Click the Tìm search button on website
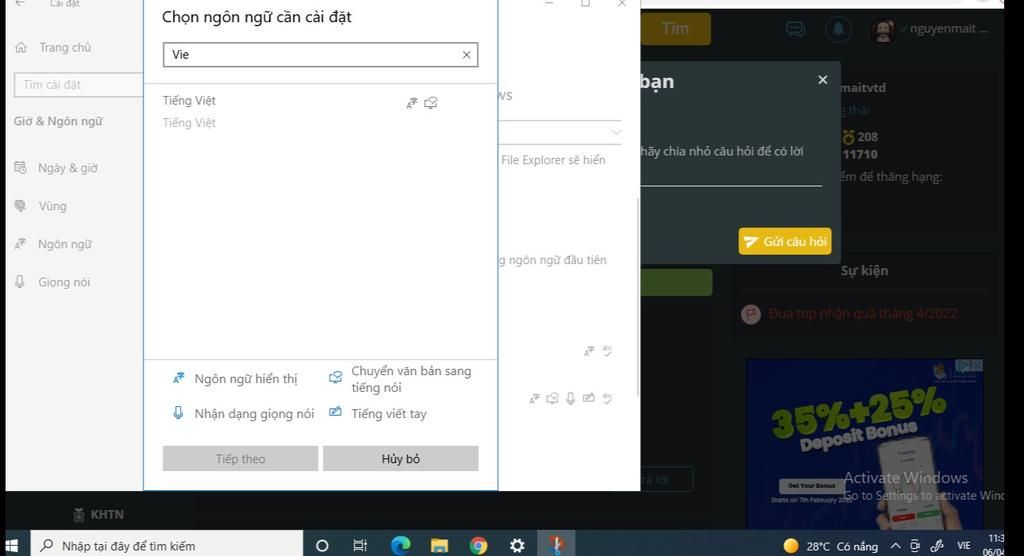Image resolution: width=1024 pixels, height=556 pixels. (x=675, y=29)
